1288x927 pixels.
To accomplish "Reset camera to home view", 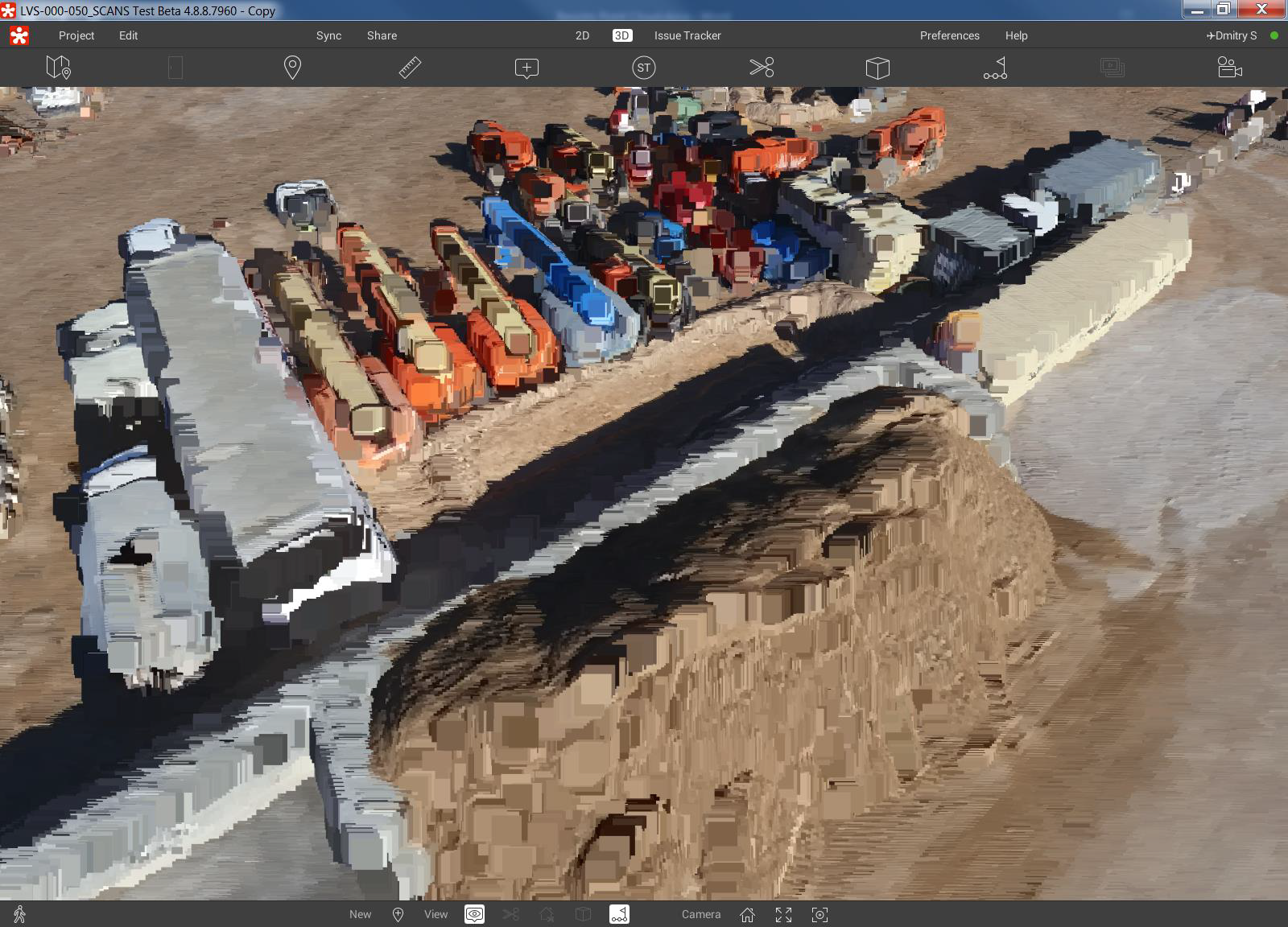I will (x=747, y=914).
